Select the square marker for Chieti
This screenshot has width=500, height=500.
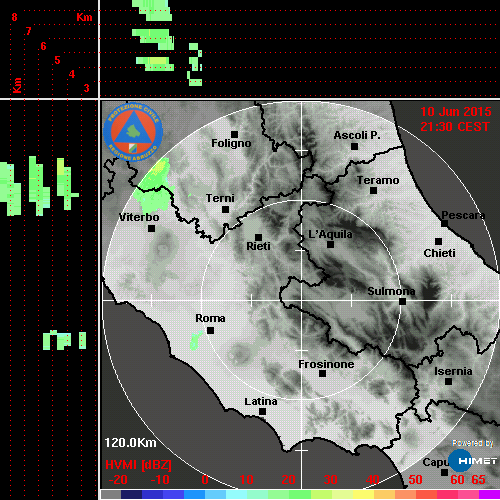point(439,241)
